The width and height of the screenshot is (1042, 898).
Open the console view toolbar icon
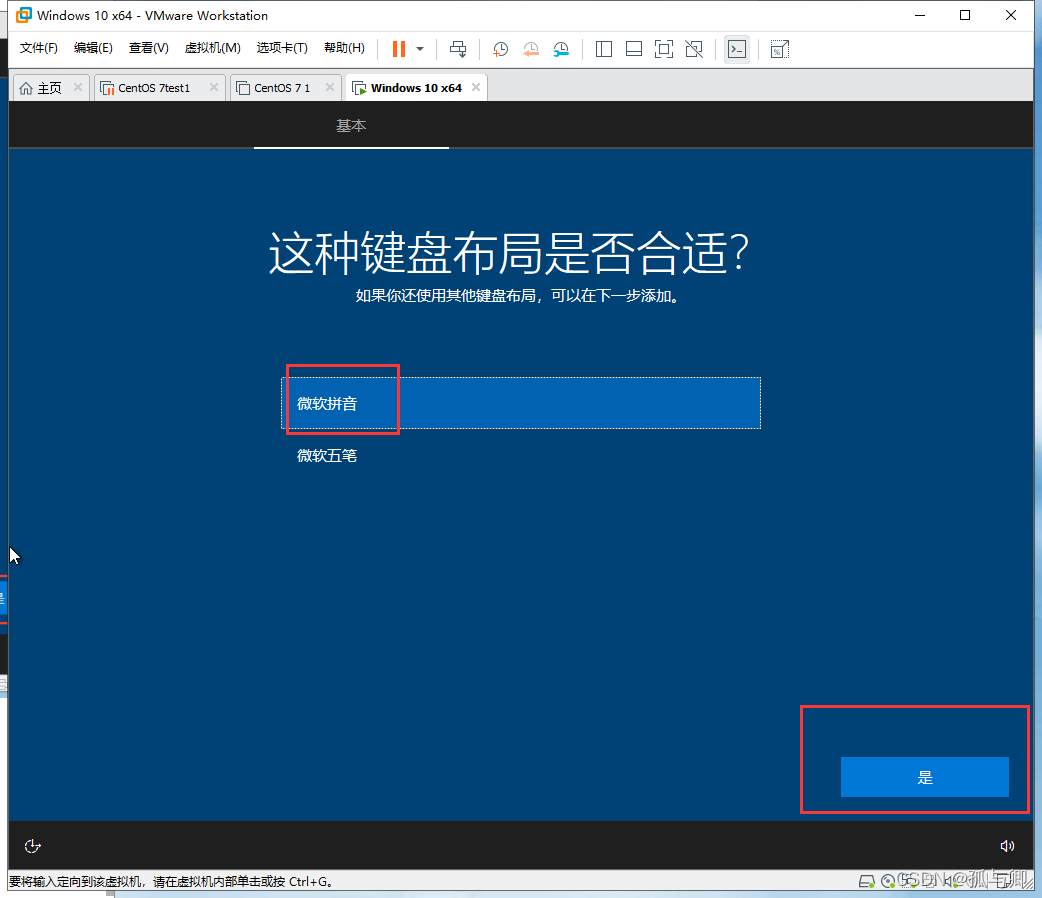(737, 49)
